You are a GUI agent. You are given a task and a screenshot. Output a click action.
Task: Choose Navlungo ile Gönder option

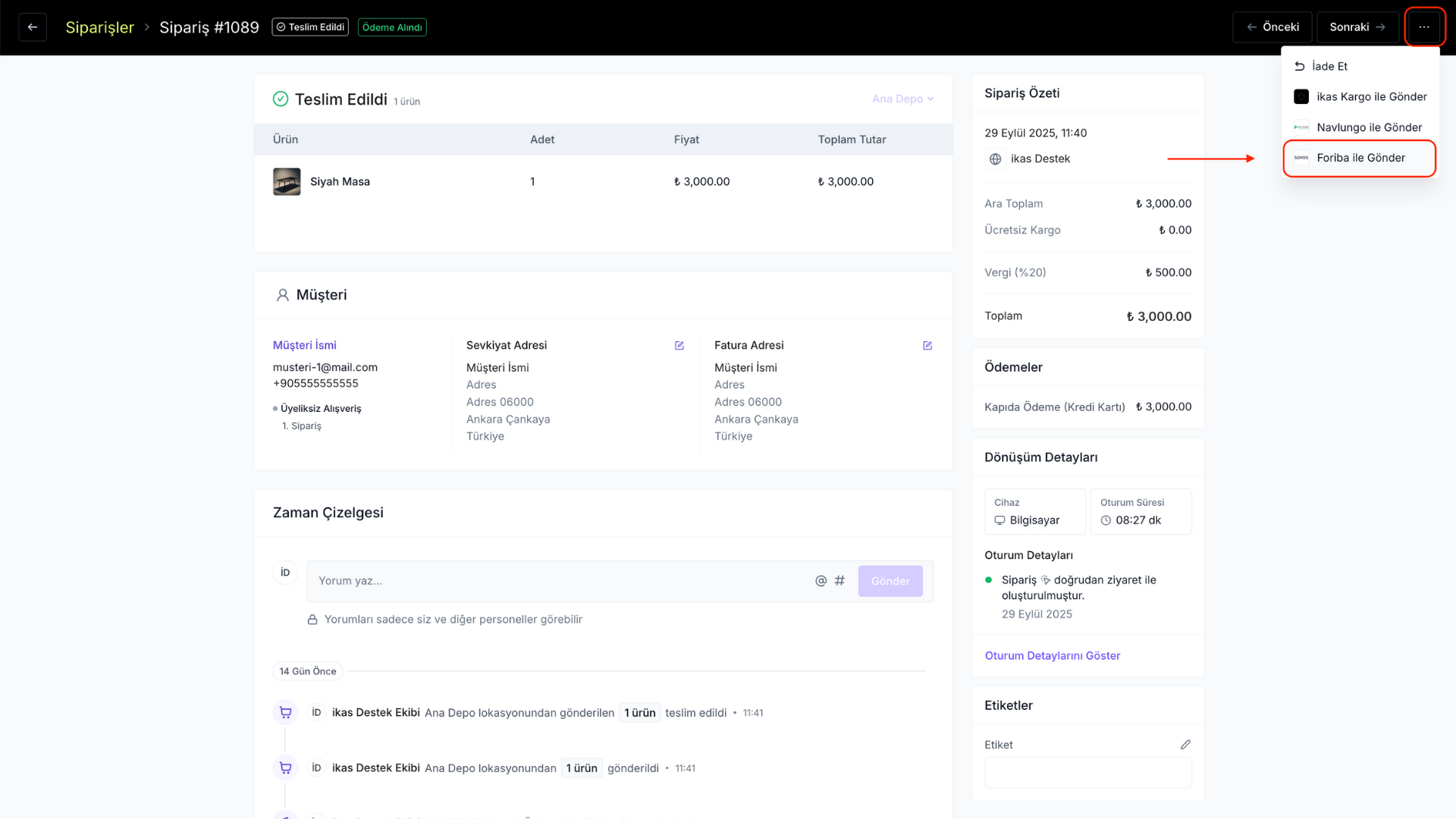[x=1360, y=127]
